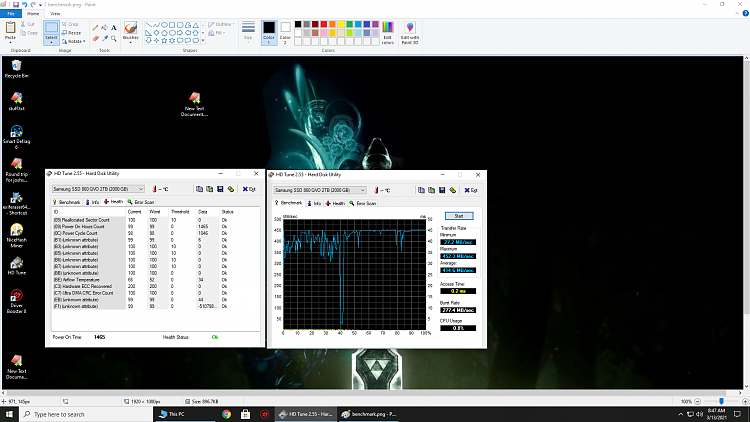Open the line Size dropdown
The width and height of the screenshot is (750, 422).
[x=248, y=32]
